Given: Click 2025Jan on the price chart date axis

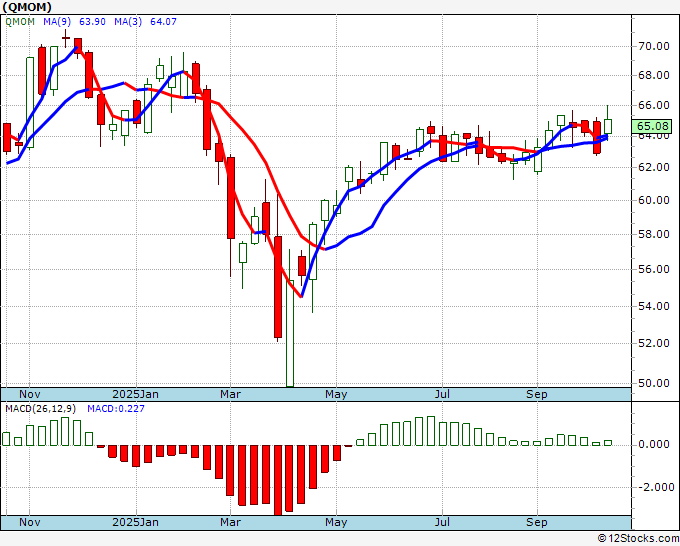Looking at the screenshot, I should [x=135, y=394].
